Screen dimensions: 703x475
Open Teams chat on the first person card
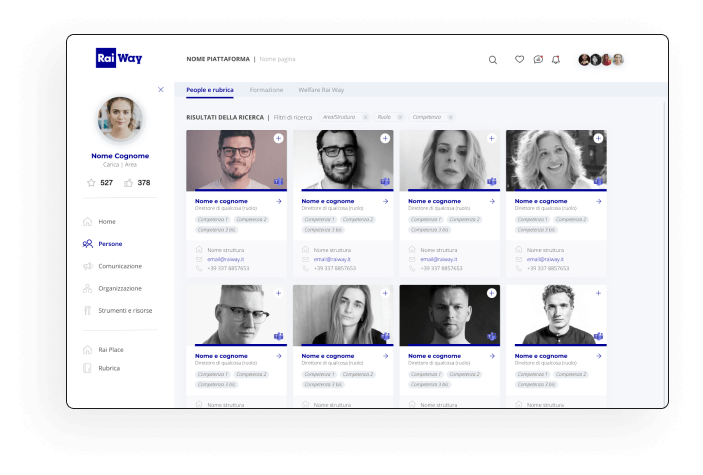click(x=278, y=181)
